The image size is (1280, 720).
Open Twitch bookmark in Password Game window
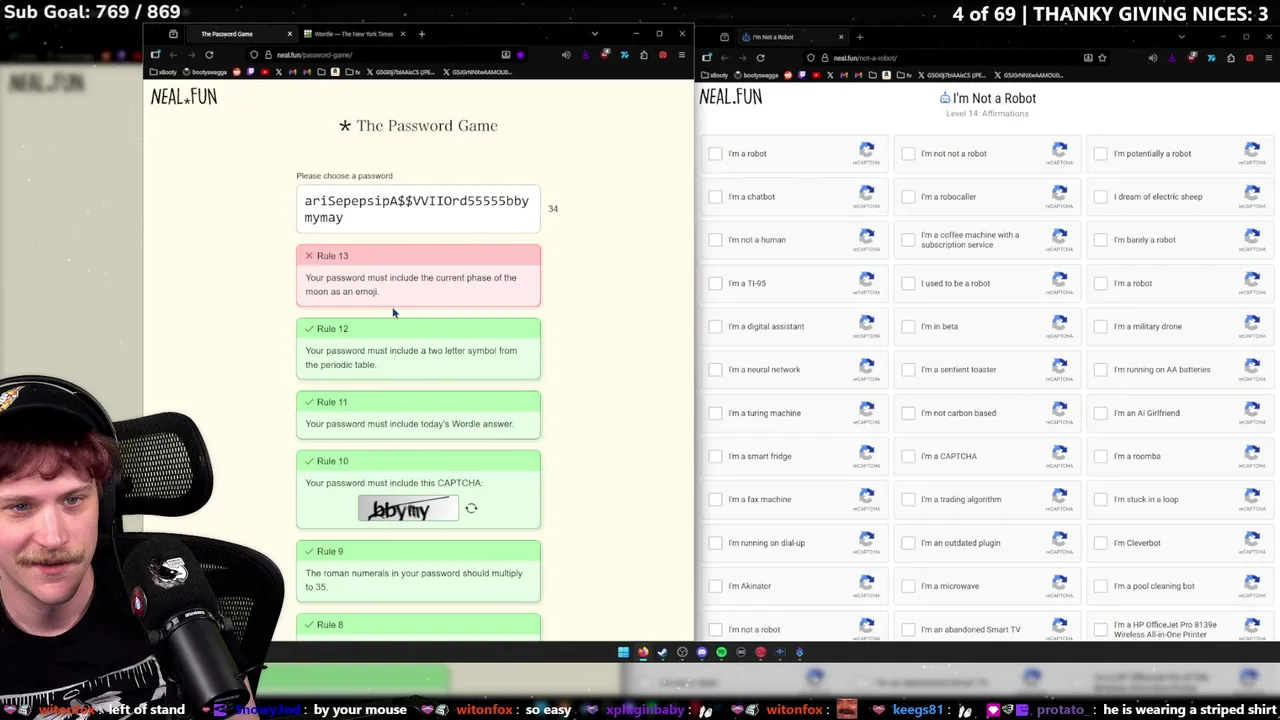tap(250, 72)
